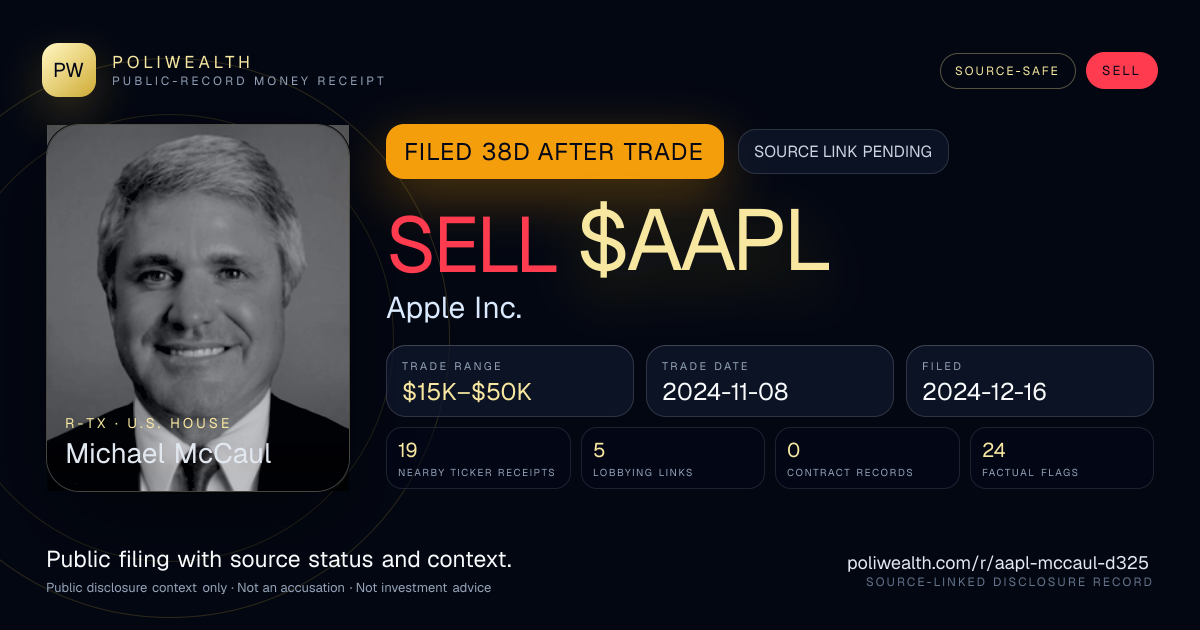Screen dimensions: 1200x630
Task: Click the red SELL pill button
Action: pyautogui.click(x=1121, y=71)
